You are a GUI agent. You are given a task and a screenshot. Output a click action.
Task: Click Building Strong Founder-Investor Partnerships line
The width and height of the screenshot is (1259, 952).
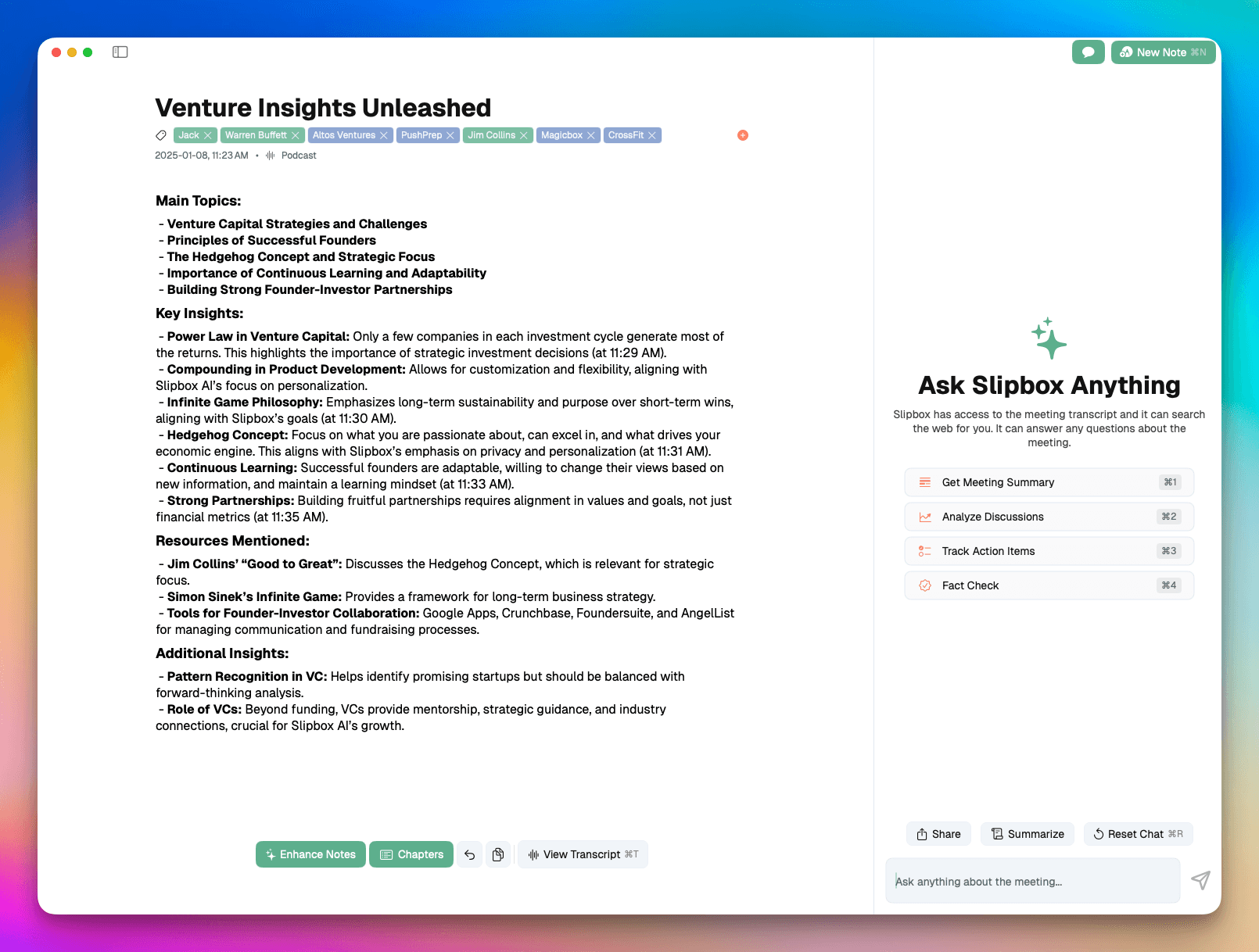tap(310, 289)
